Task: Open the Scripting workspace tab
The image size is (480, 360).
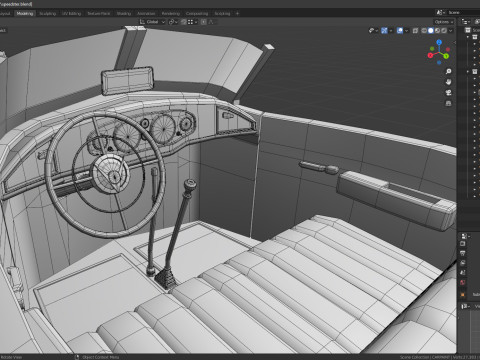Action: [x=222, y=13]
